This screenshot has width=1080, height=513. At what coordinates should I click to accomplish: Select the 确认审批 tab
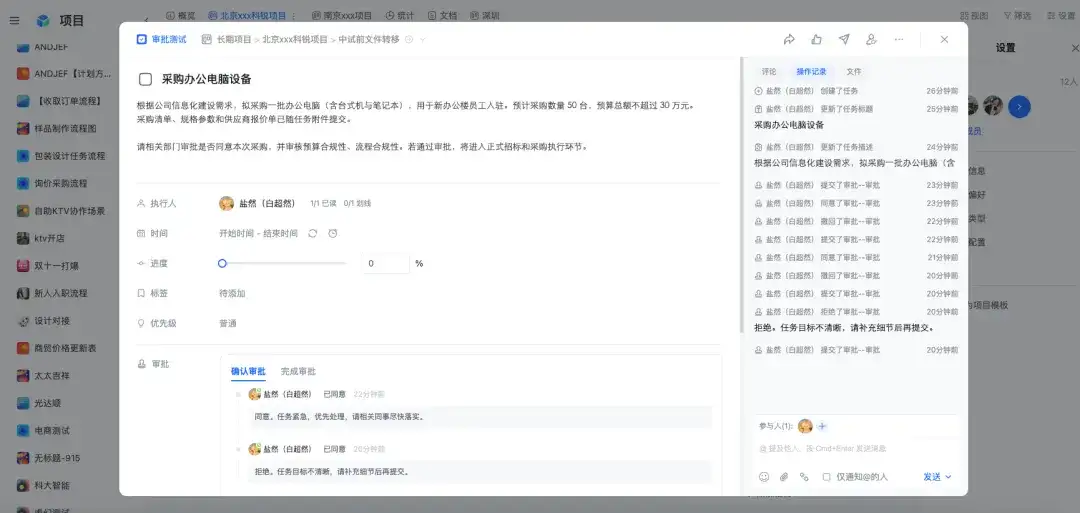pyautogui.click(x=248, y=371)
